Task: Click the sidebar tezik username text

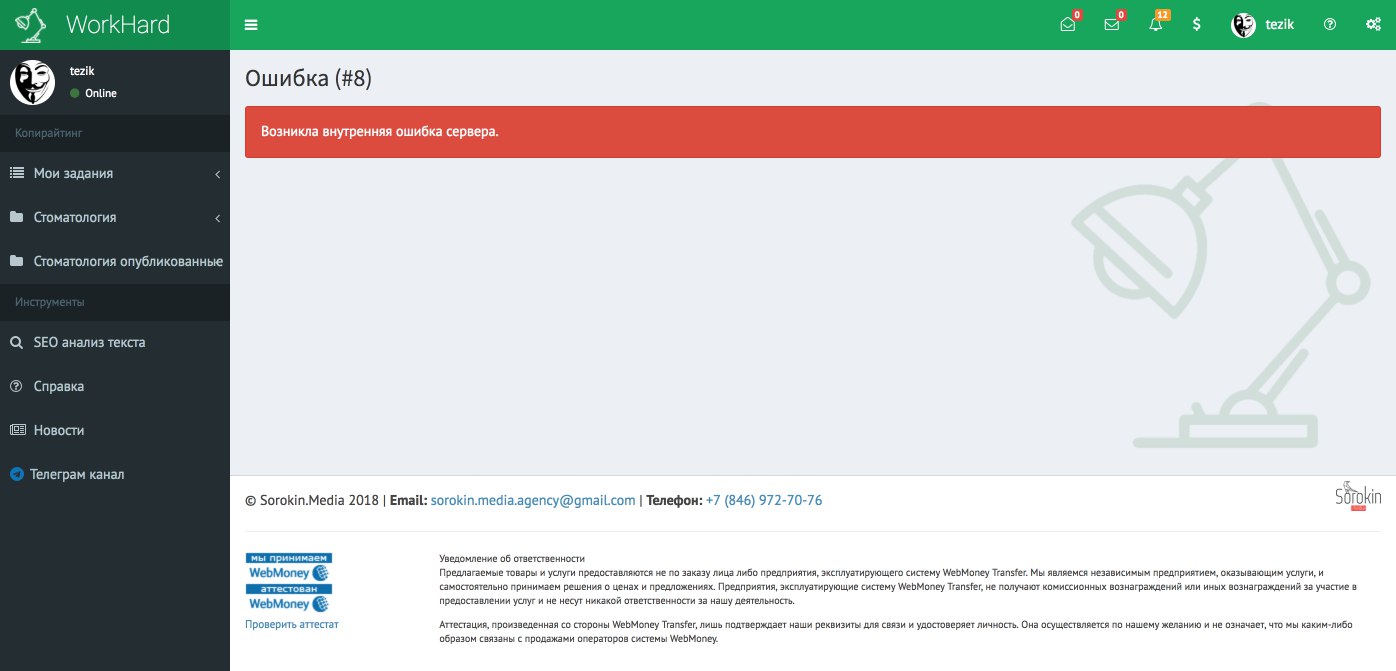Action: 82,71
